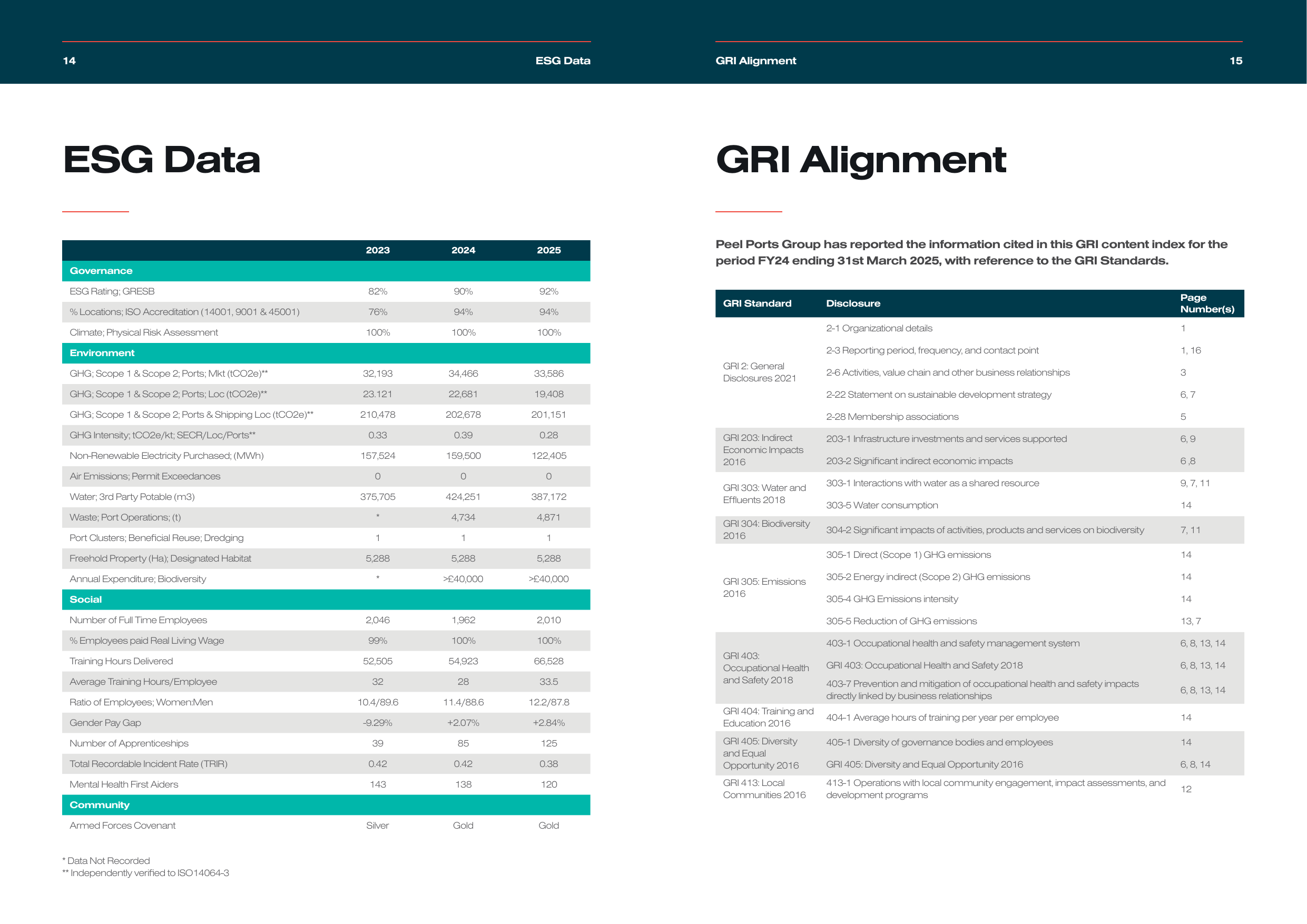Click the 66,528 training hours value
Image resolution: width=1307 pixels, height=924 pixels.
(549, 661)
